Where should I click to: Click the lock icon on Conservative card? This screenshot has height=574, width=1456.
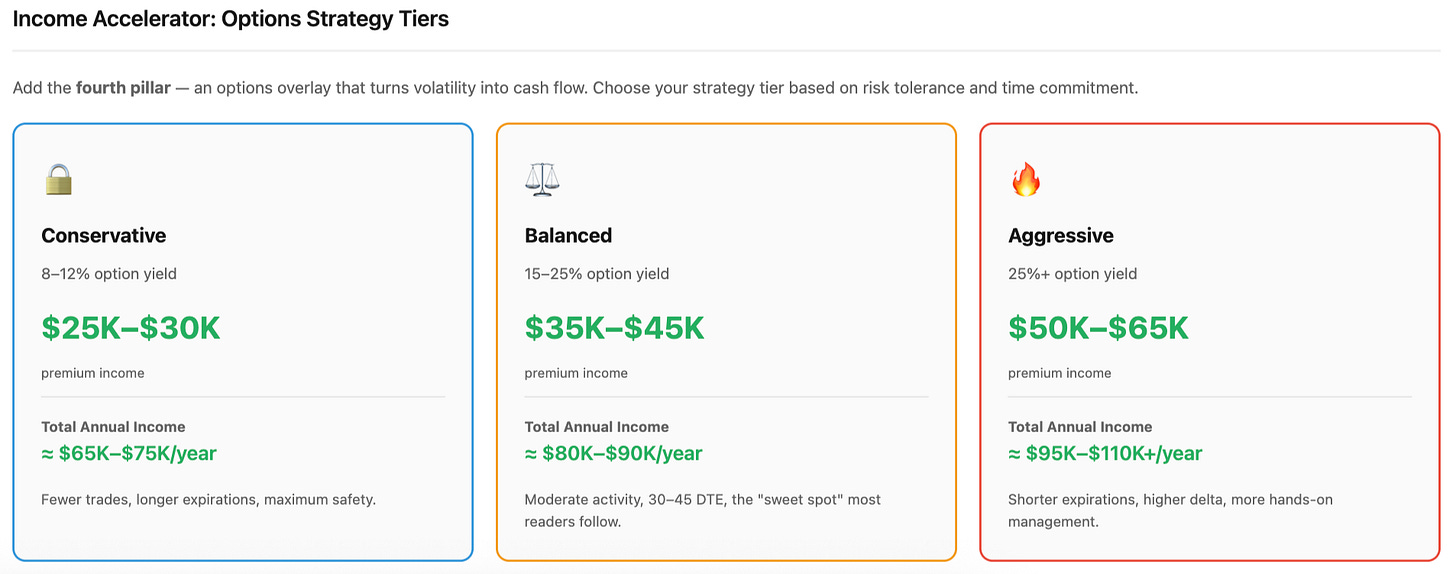(x=58, y=180)
